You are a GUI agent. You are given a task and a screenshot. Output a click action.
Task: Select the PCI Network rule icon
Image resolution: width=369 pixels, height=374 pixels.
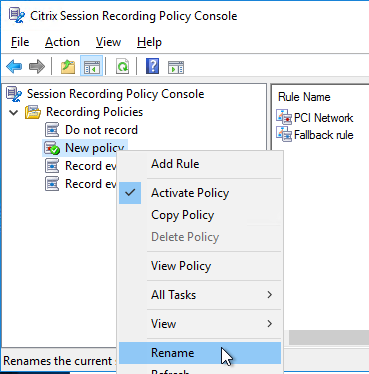284,117
